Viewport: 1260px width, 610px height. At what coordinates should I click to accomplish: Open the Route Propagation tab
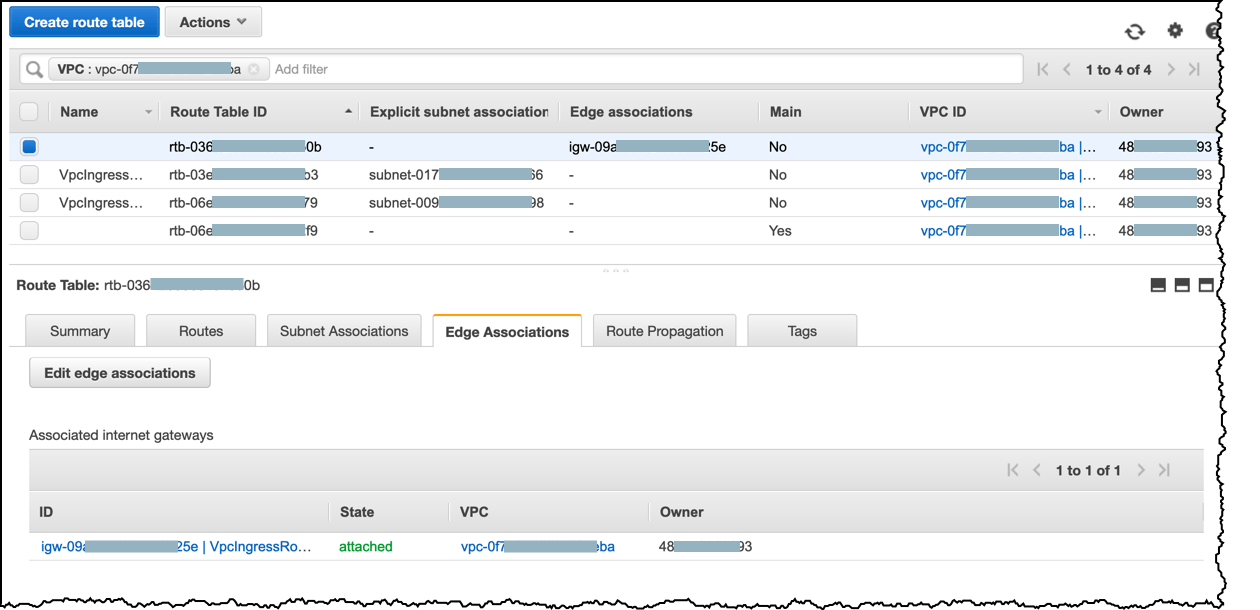click(x=664, y=330)
